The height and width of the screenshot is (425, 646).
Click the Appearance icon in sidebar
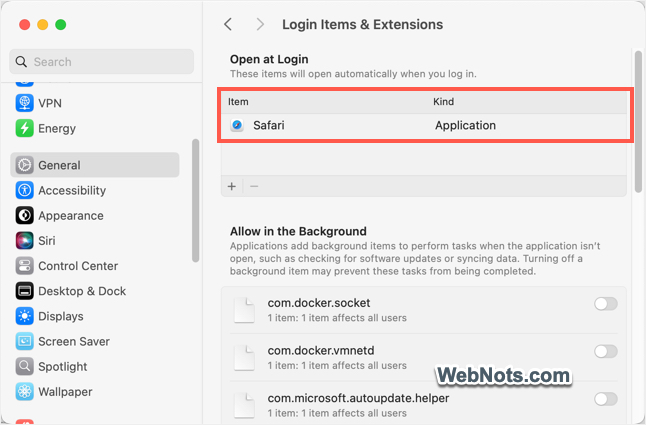pos(24,215)
